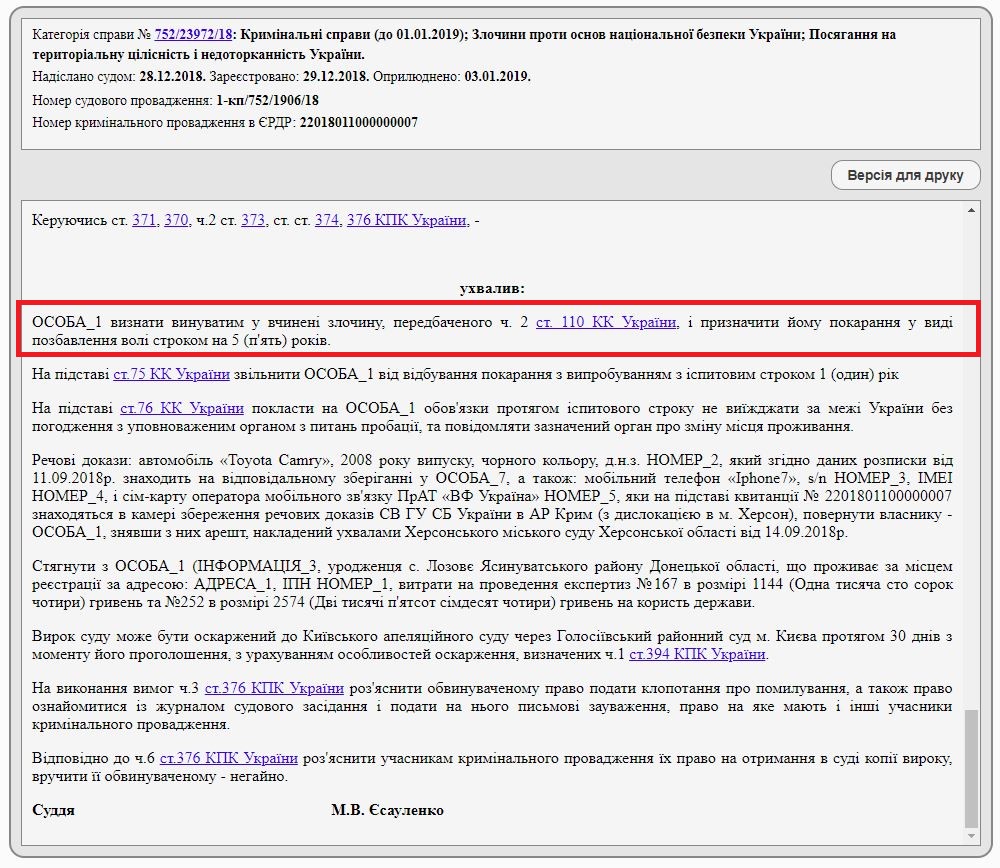Open 'ст.376 КПК України' link after ч.6
Viewport: 1000px width, 868px height.
229,757
